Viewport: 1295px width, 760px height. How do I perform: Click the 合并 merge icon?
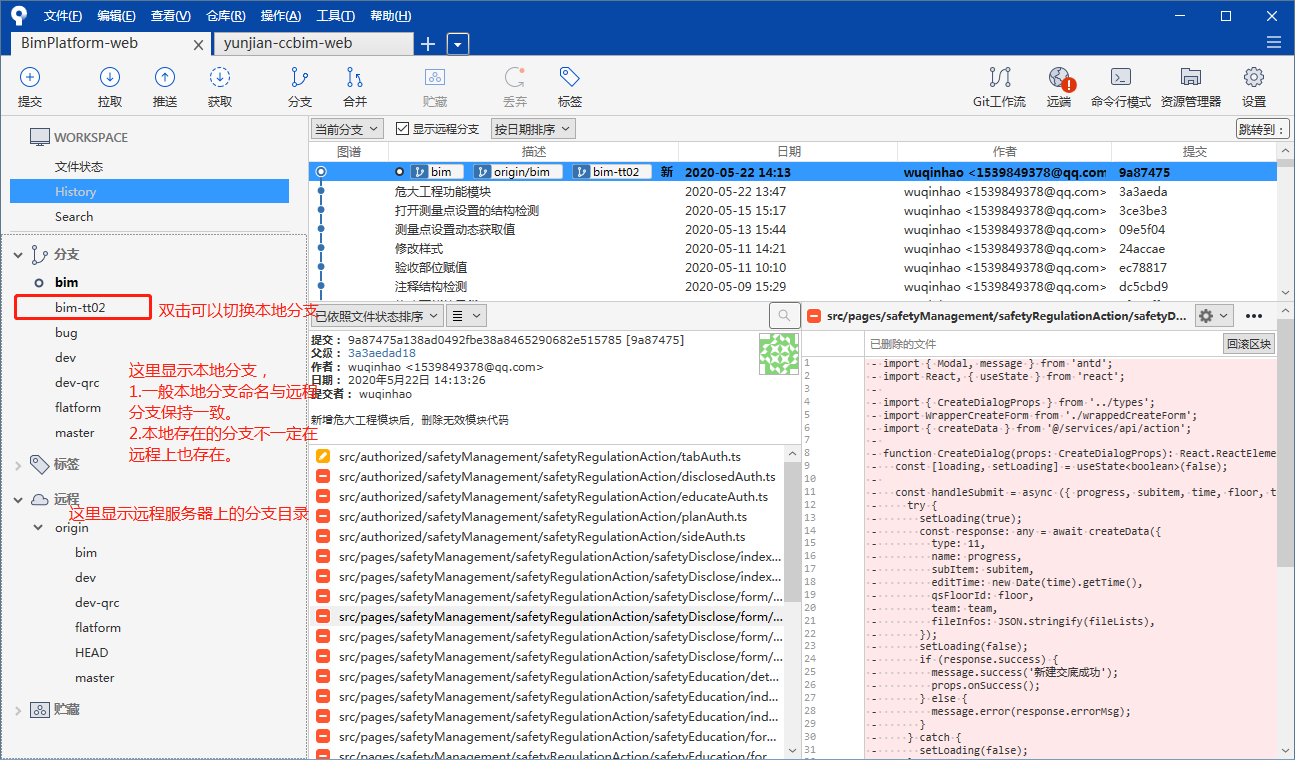(355, 78)
